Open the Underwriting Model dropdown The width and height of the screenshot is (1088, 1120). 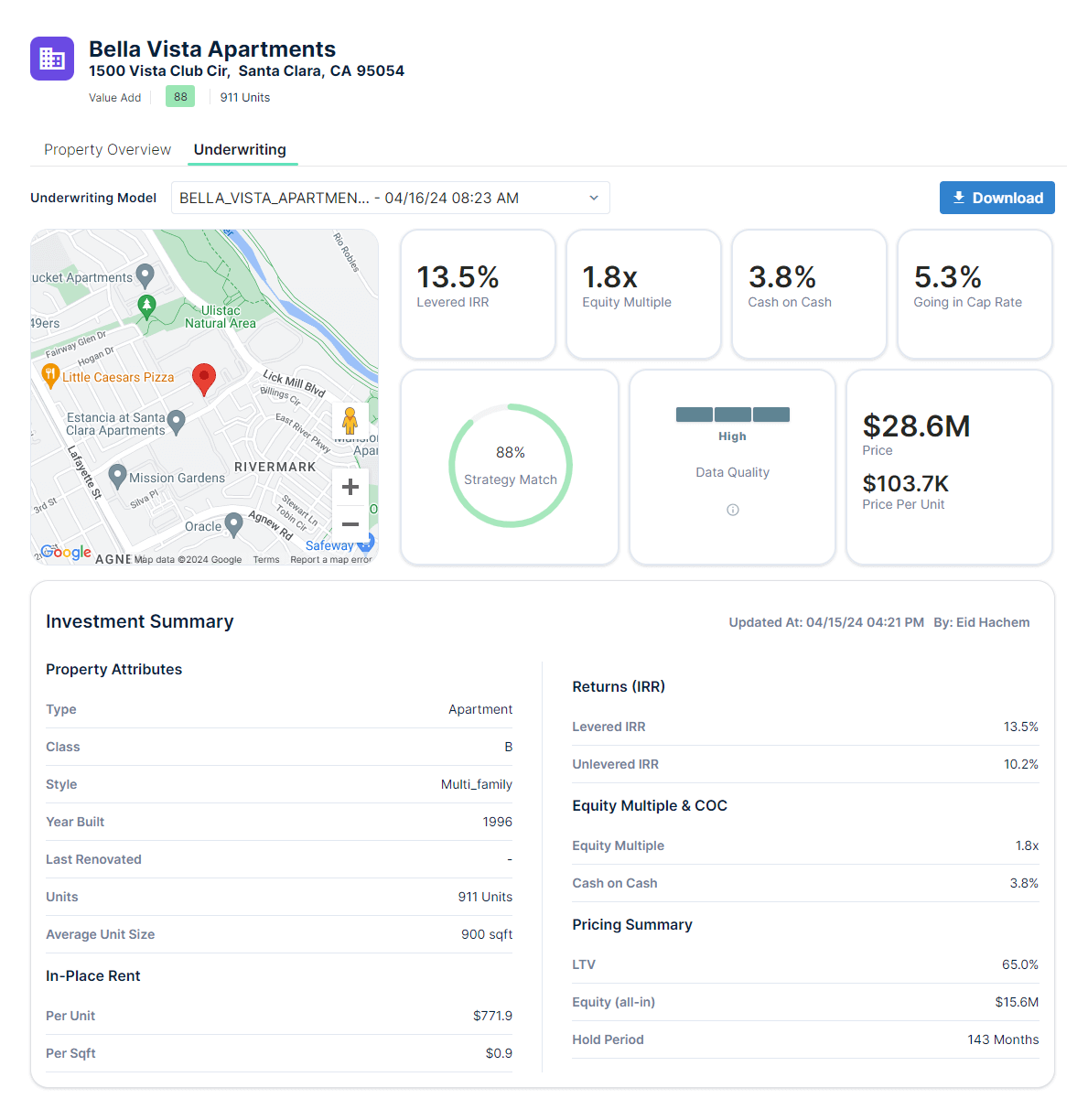point(391,197)
